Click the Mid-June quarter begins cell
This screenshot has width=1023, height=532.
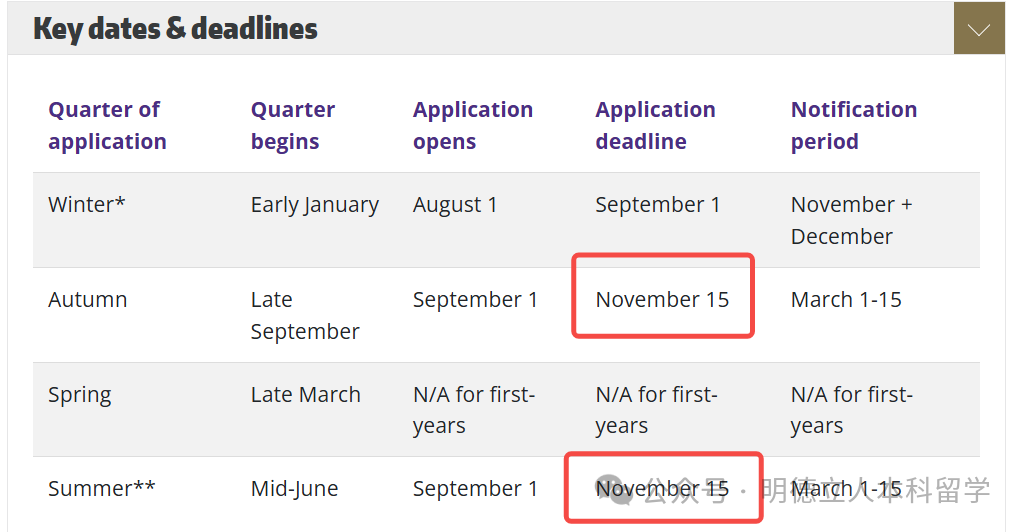point(294,489)
